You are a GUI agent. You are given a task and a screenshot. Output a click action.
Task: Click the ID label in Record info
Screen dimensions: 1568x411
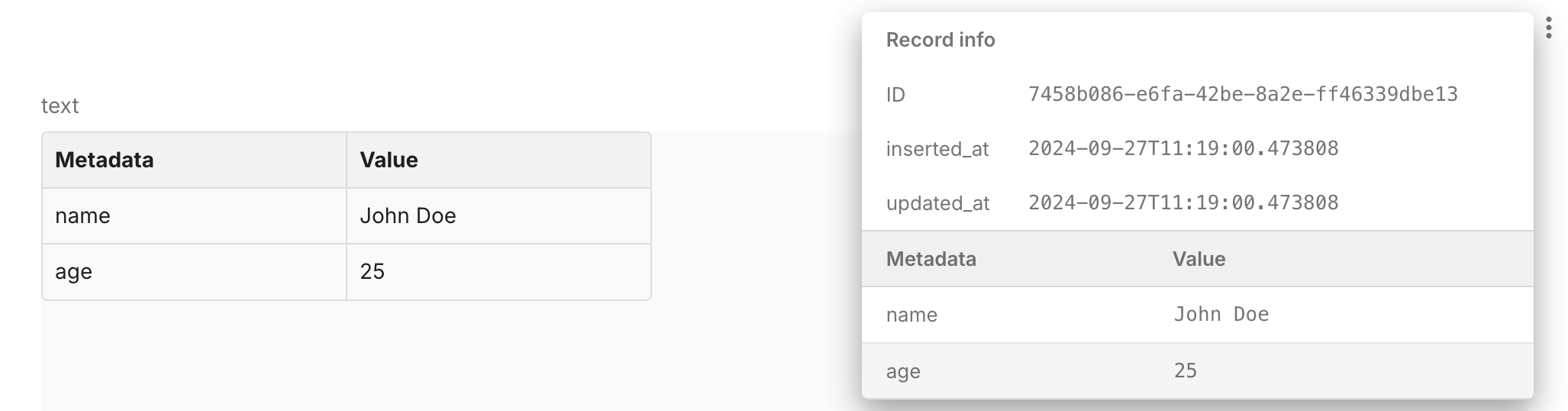pyautogui.click(x=895, y=95)
